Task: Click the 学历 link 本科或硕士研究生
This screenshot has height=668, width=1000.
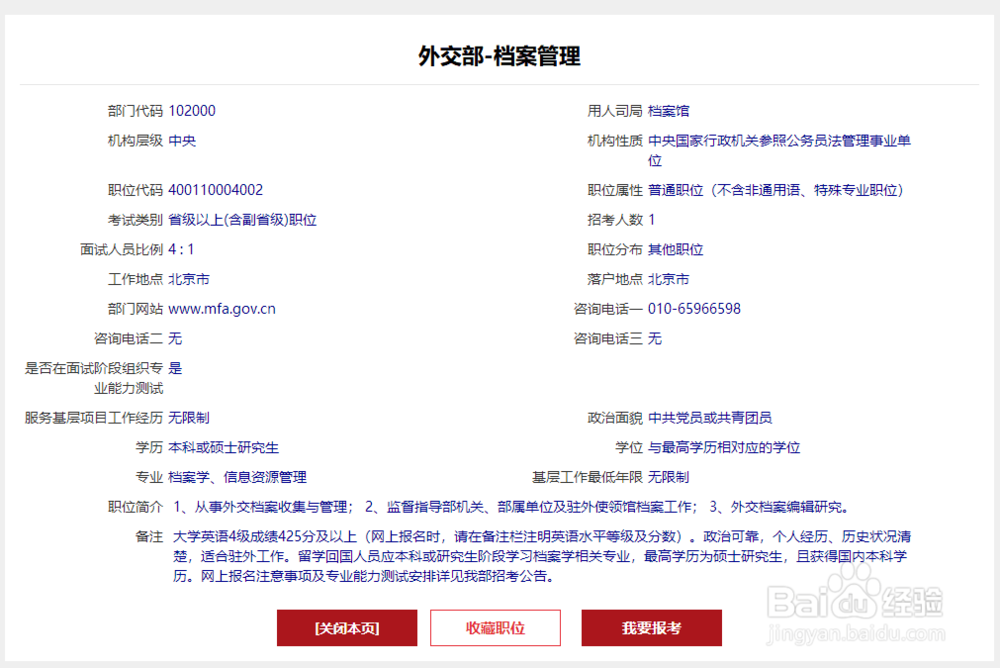Action: pyautogui.click(x=224, y=447)
